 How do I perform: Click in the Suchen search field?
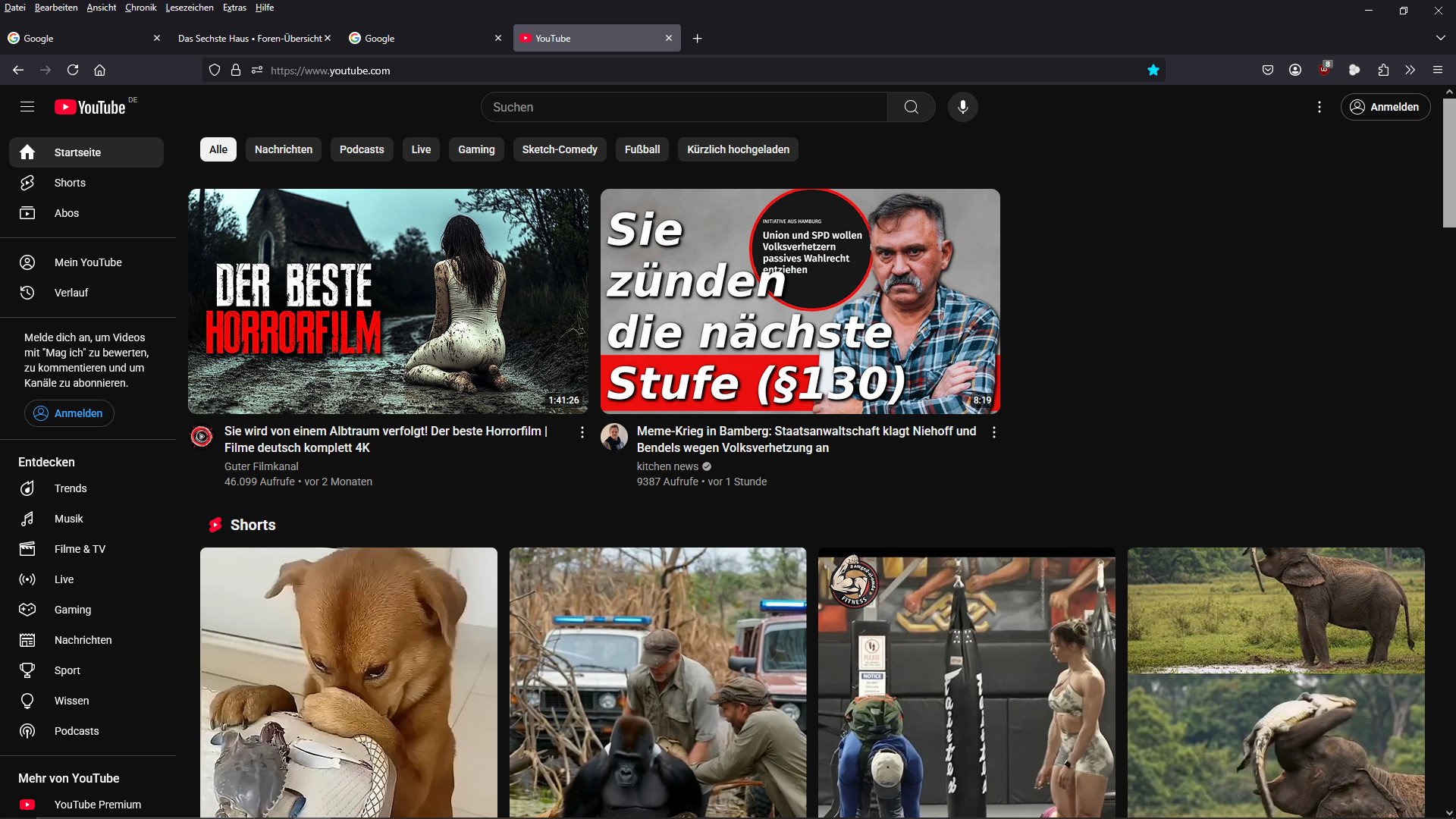[x=682, y=107]
